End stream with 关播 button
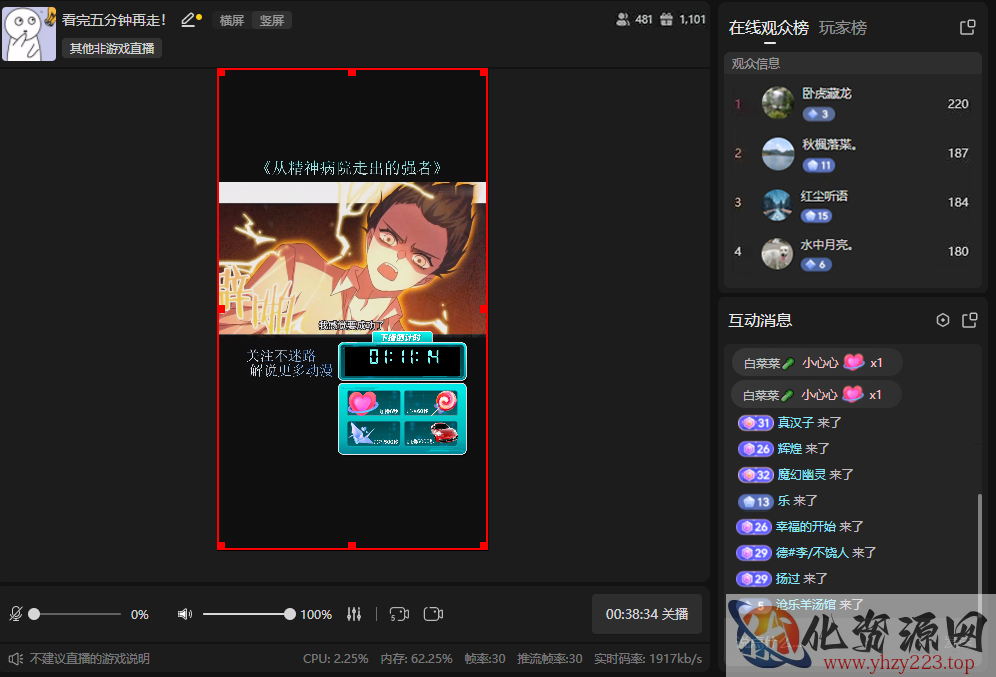The height and width of the screenshot is (677, 996). [647, 614]
